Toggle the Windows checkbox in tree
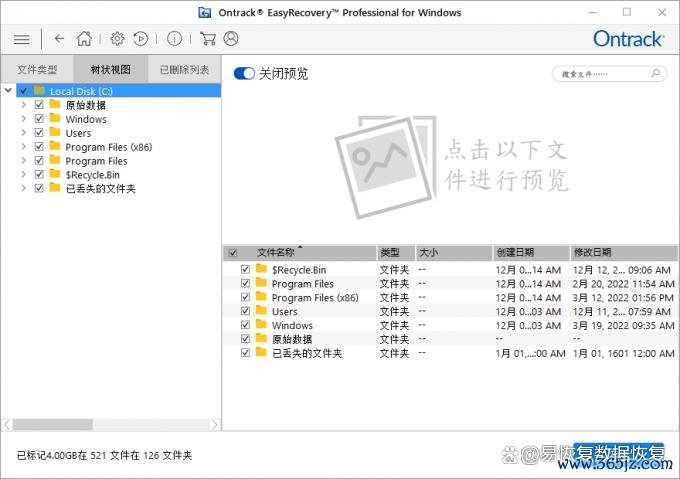 pyautogui.click(x=39, y=119)
